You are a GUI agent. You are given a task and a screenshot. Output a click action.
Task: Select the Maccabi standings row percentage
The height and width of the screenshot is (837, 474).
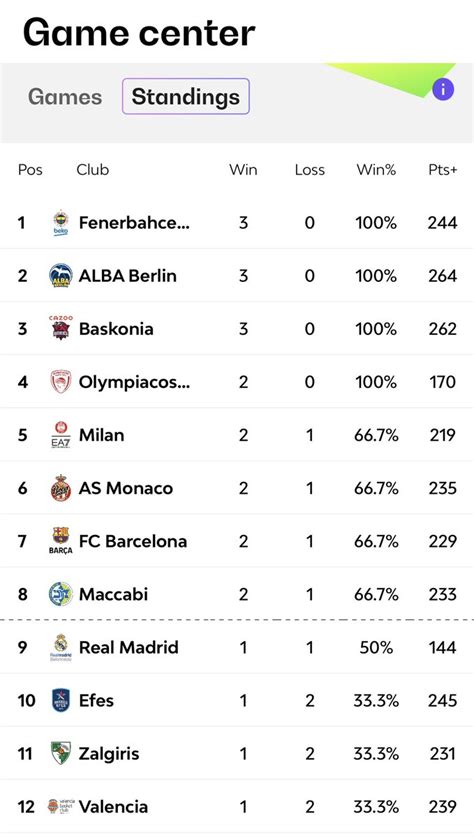pos(376,594)
